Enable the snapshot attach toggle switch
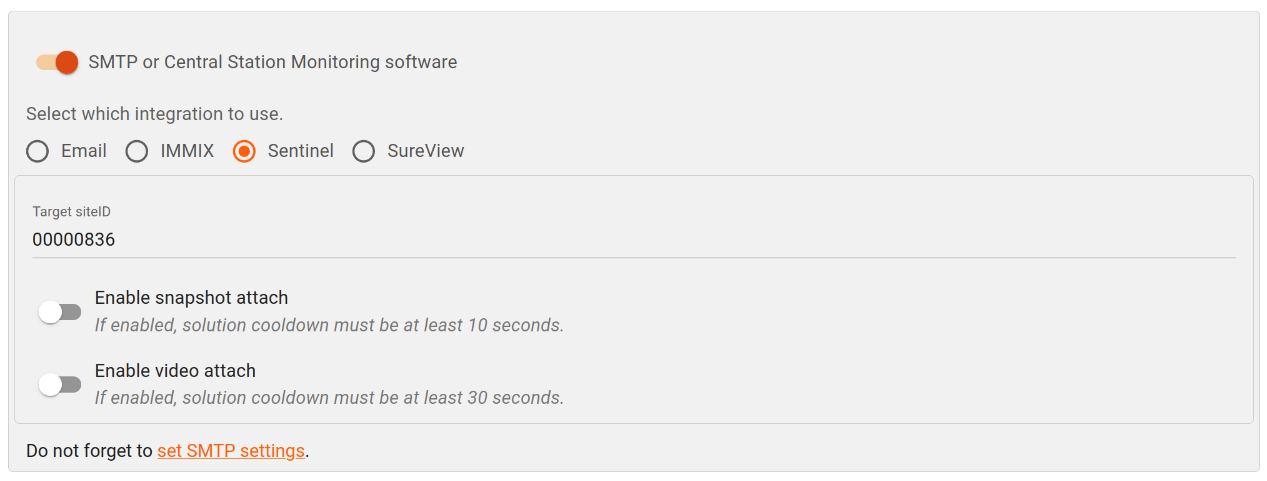Screen dimensions: 1267x481 pyautogui.click(x=59, y=312)
